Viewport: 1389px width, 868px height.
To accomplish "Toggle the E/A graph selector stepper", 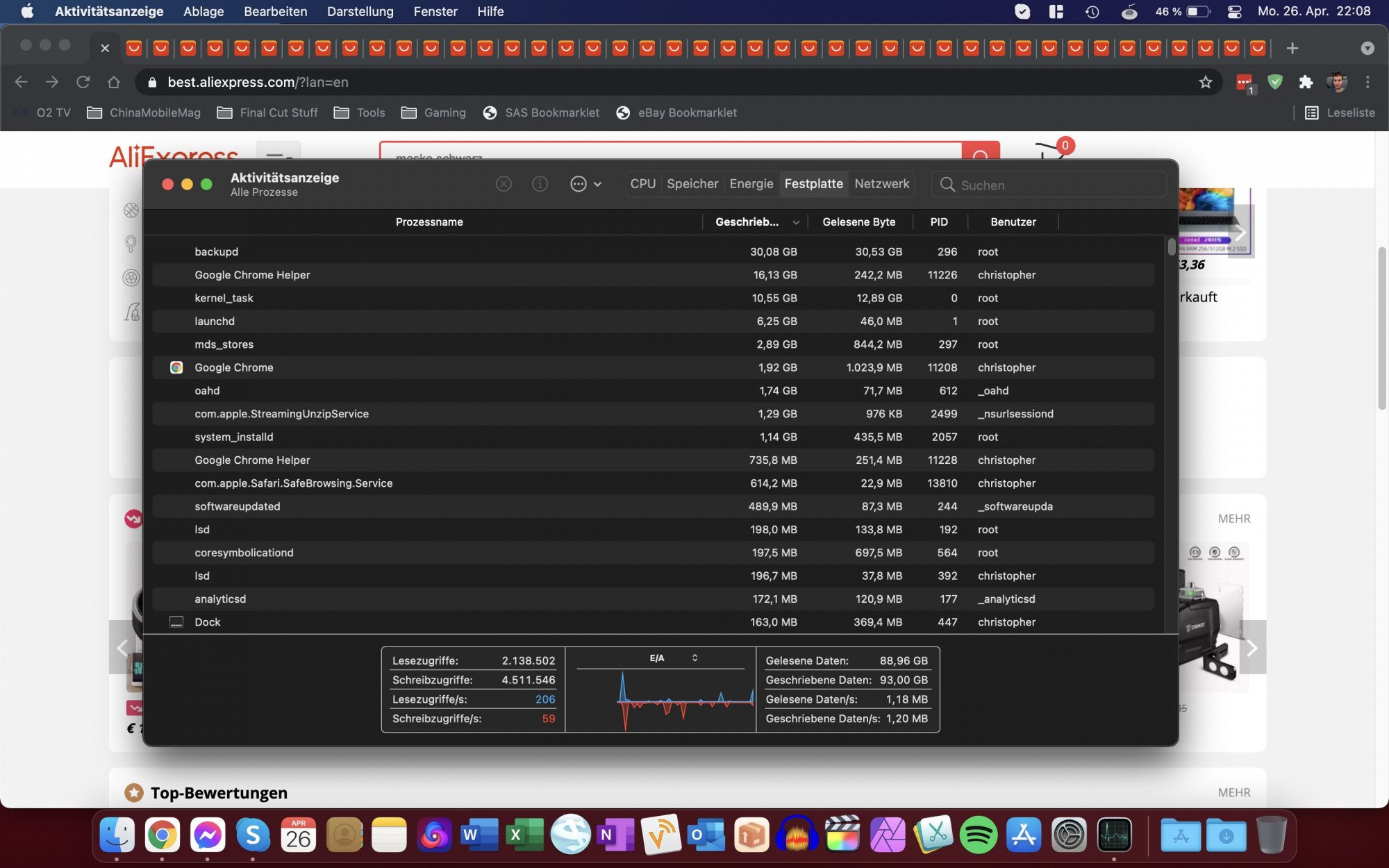I will 694,658.
